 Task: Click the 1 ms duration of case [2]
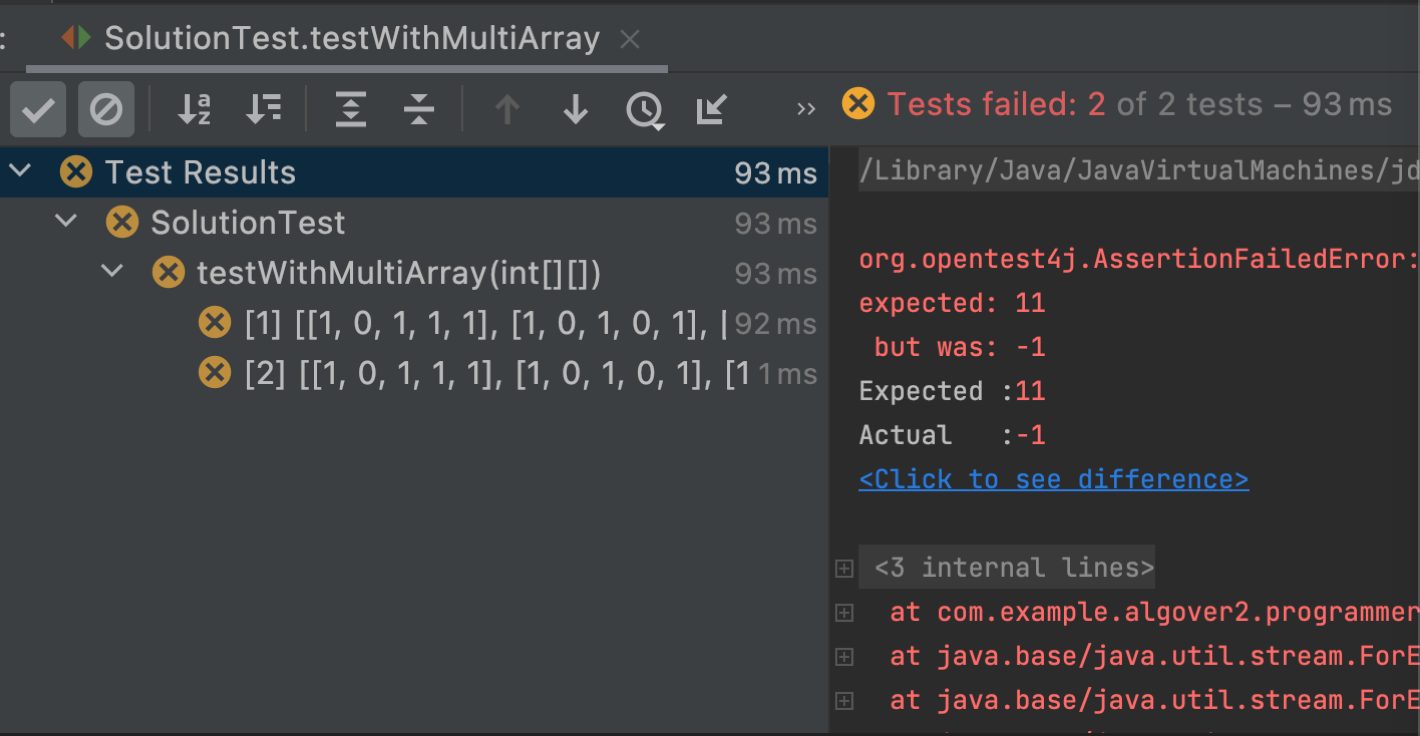tap(787, 374)
